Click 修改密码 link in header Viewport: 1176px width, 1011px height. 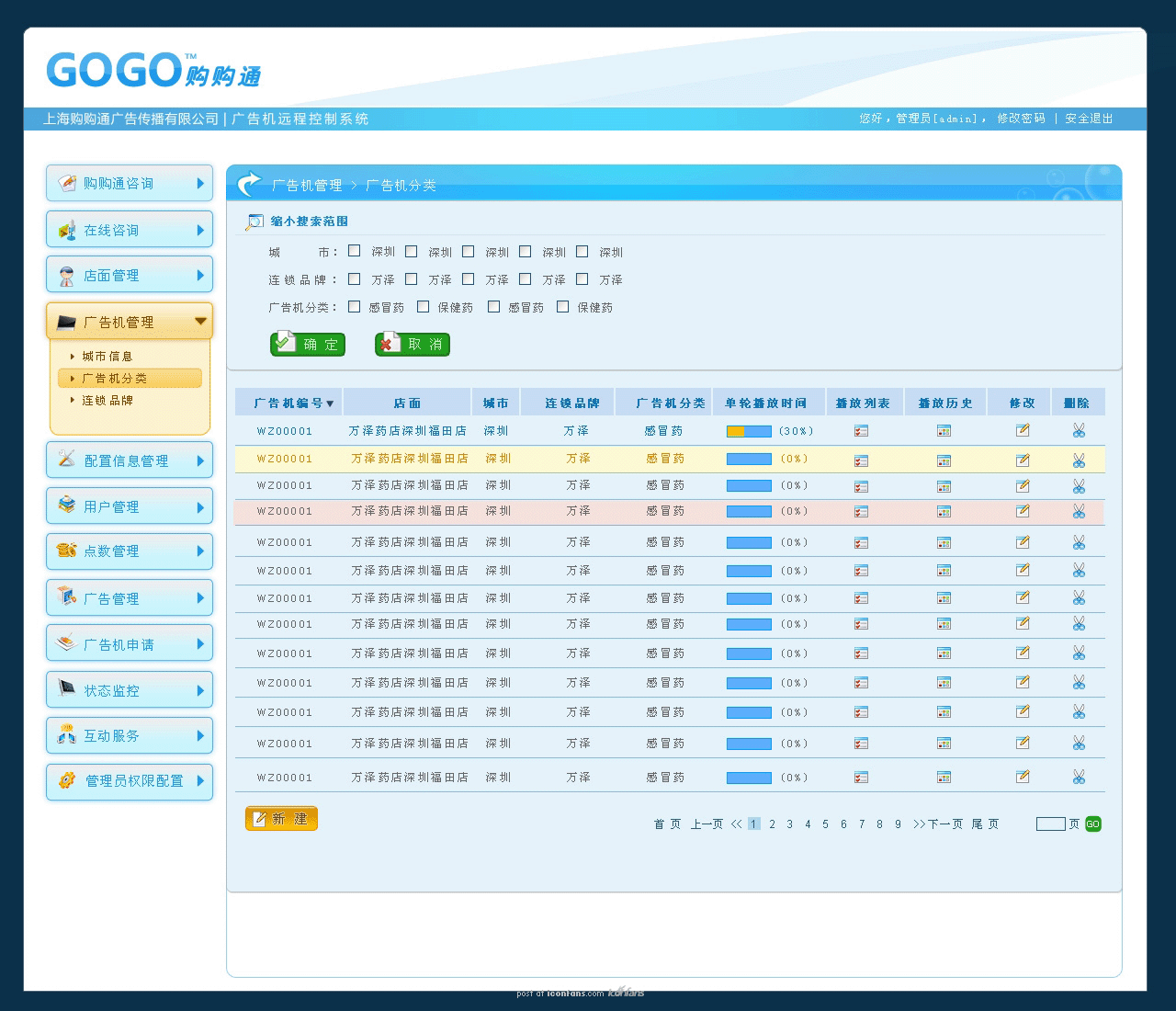(x=1022, y=119)
